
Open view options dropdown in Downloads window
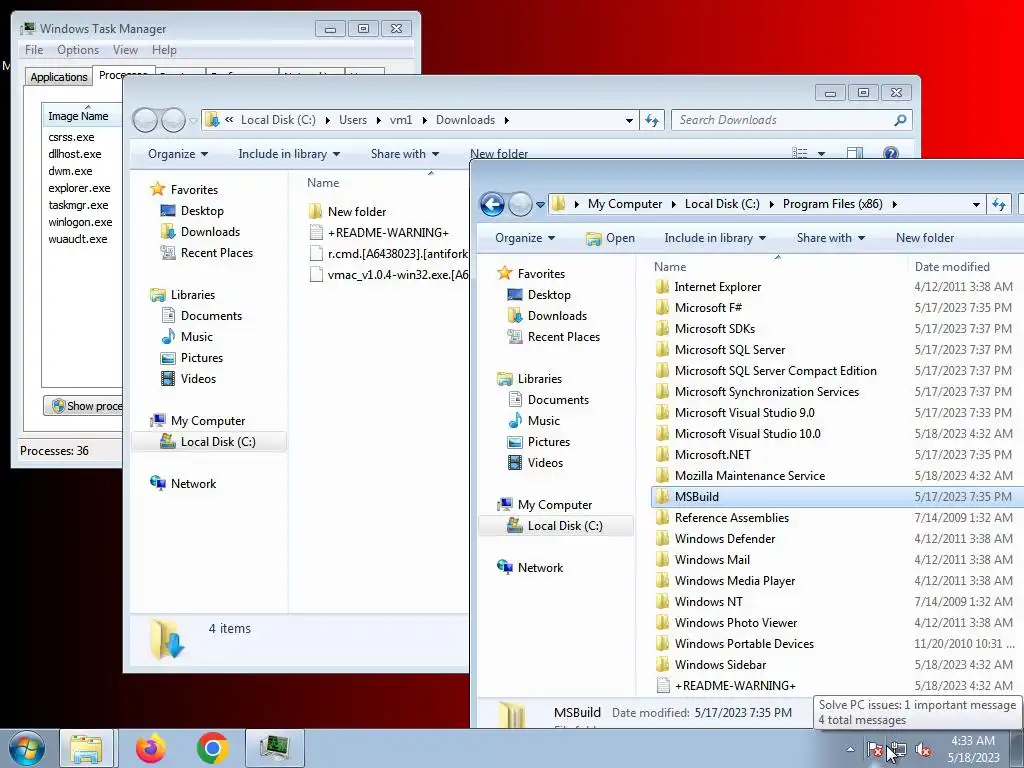click(x=822, y=154)
